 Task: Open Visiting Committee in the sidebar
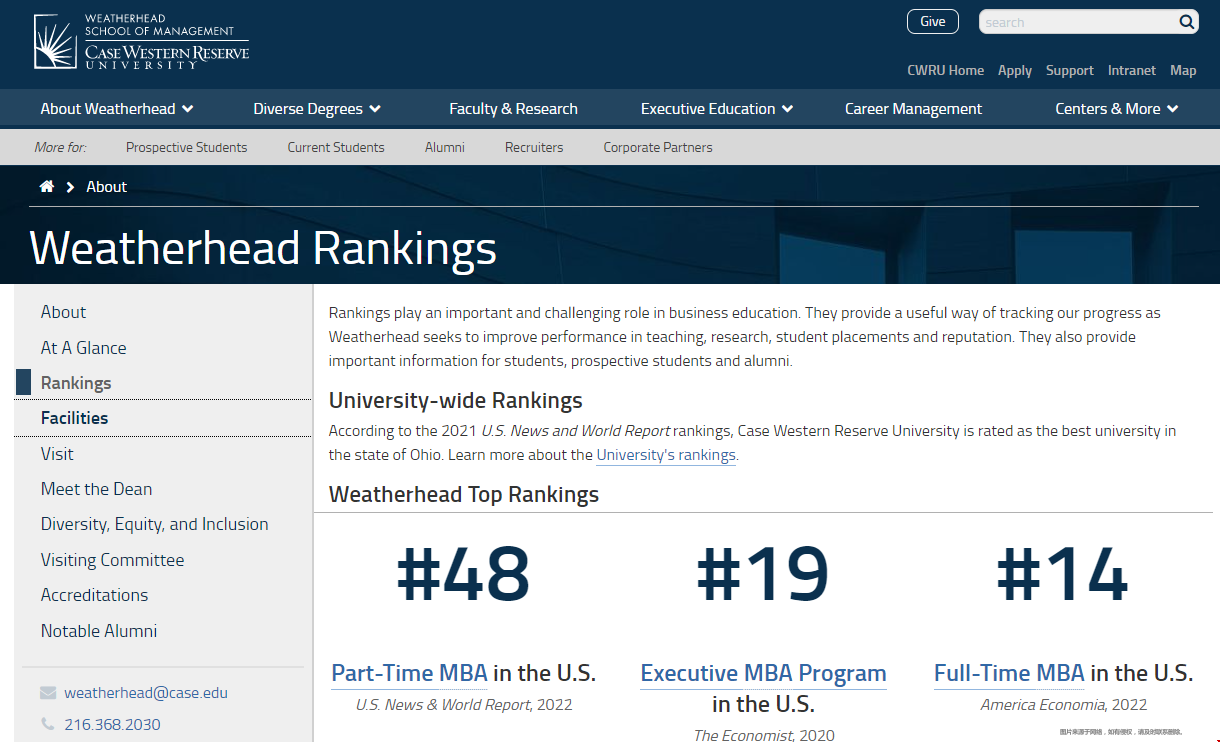112,560
